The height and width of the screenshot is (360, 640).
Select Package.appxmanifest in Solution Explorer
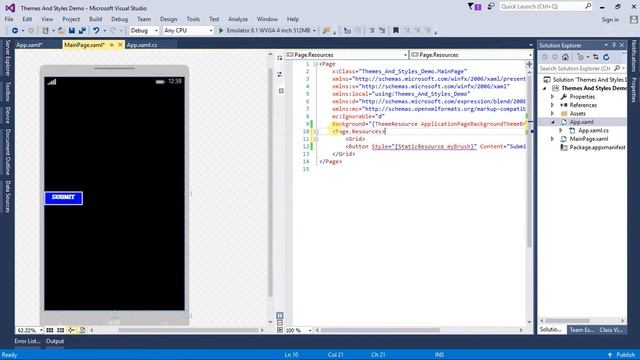click(x=597, y=147)
